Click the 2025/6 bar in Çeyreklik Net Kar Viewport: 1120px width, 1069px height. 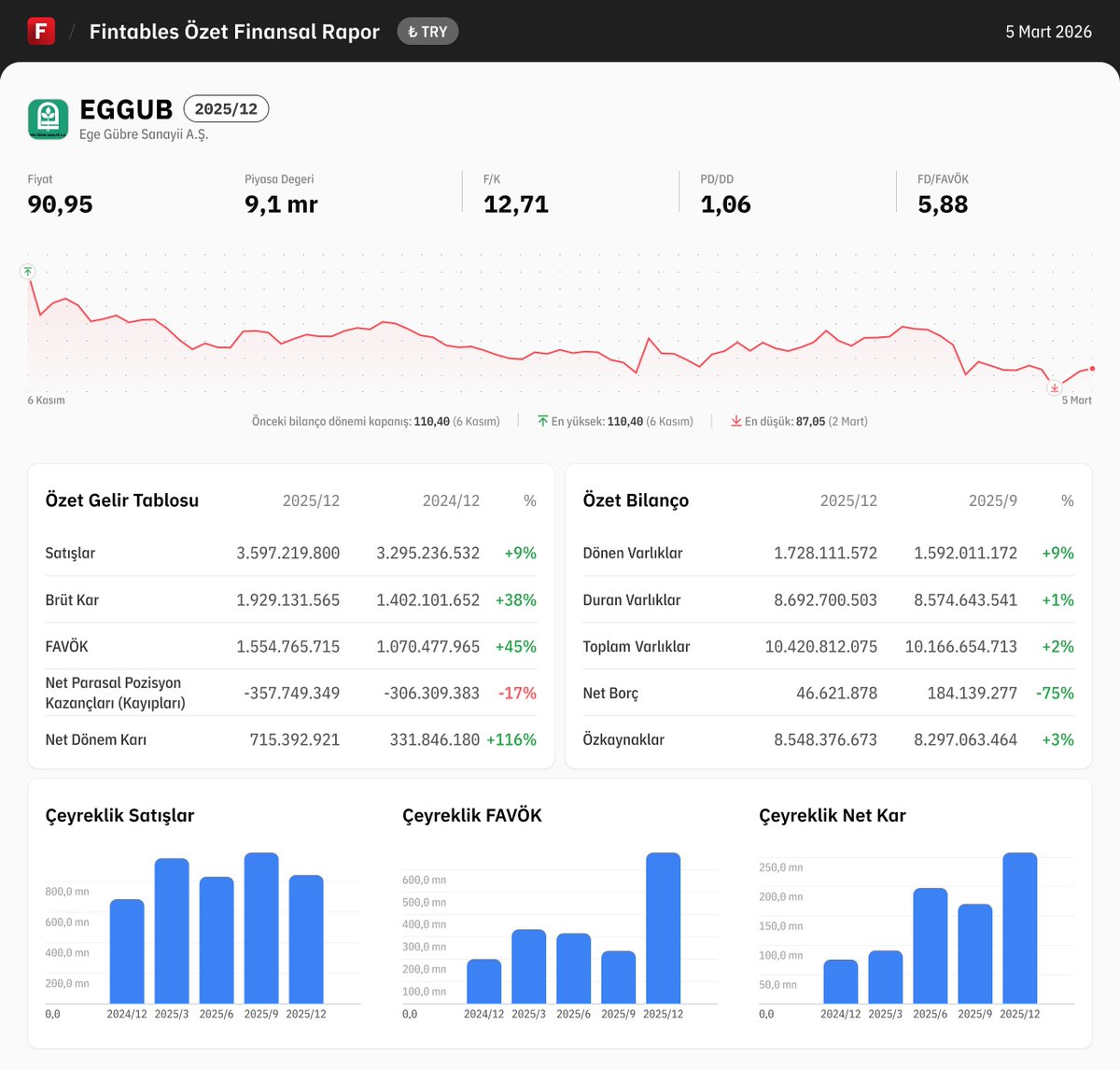931,946
